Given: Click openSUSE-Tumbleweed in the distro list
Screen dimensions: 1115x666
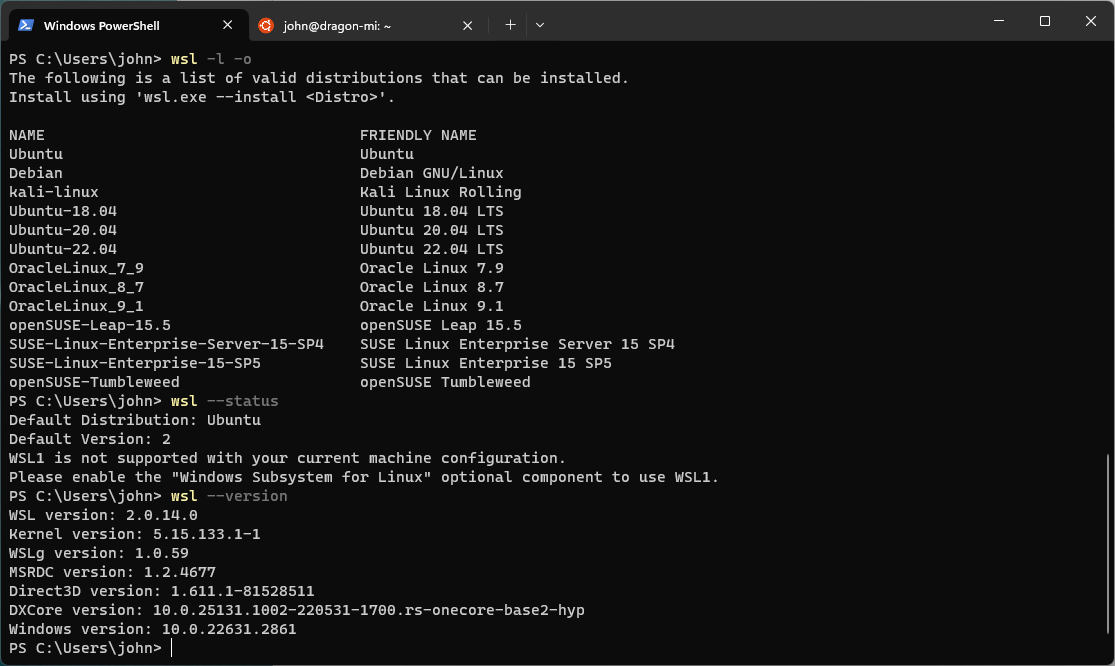Looking at the screenshot, I should (93, 381).
